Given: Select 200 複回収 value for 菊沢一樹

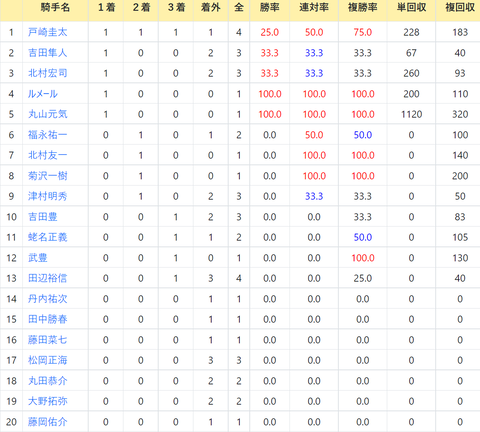Looking at the screenshot, I should (460, 176).
